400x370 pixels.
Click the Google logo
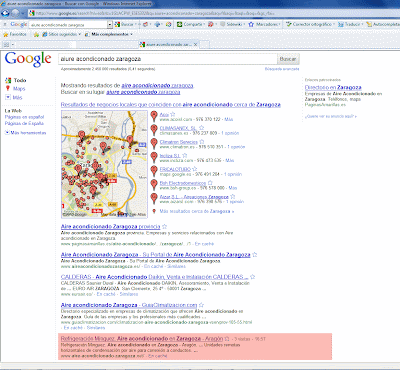[28, 59]
